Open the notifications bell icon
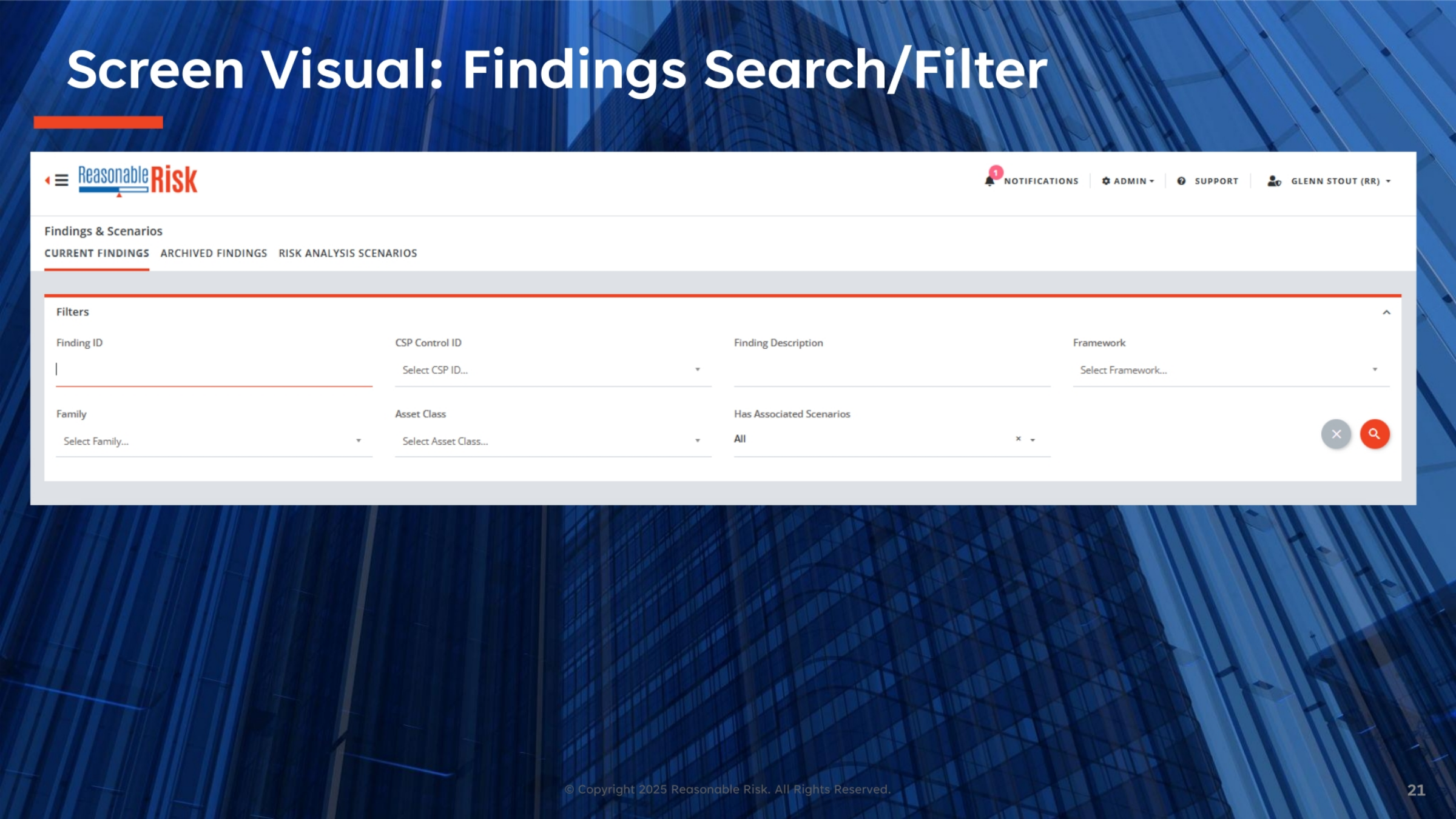Image resolution: width=1456 pixels, height=819 pixels. [x=989, y=181]
